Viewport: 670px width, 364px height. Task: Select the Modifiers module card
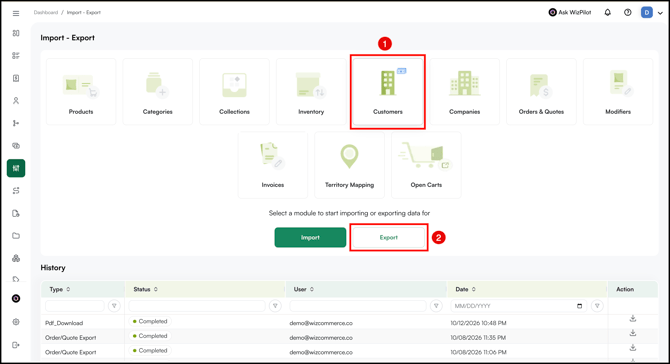[618, 91]
